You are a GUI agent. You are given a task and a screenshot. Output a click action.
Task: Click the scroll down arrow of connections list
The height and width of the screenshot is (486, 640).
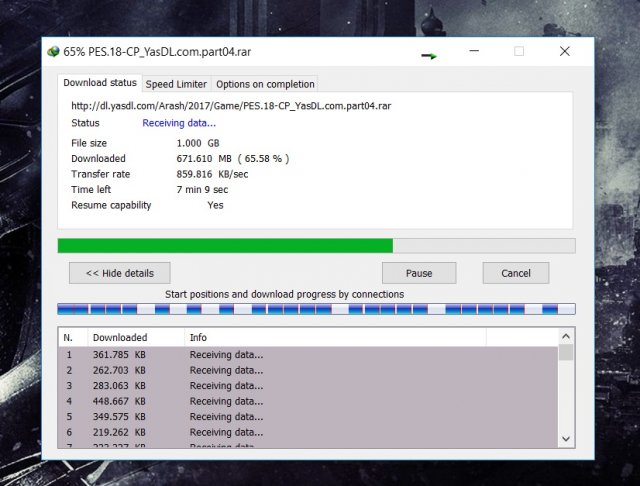(x=566, y=439)
